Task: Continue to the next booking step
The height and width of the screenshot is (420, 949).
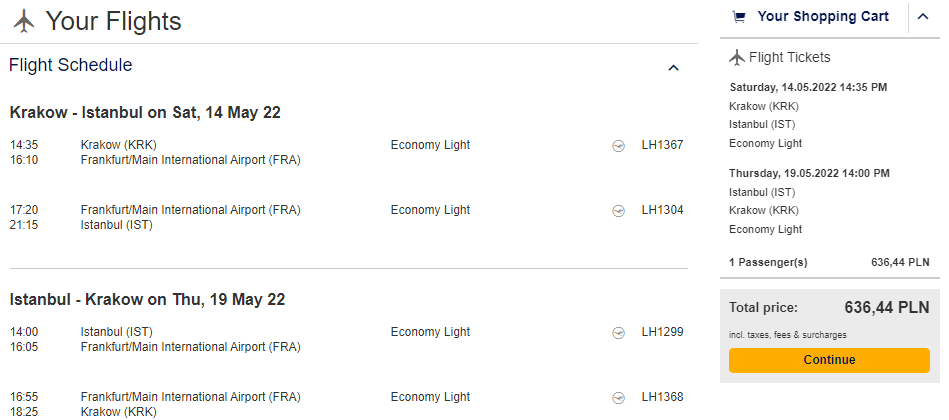Action: coord(829,360)
